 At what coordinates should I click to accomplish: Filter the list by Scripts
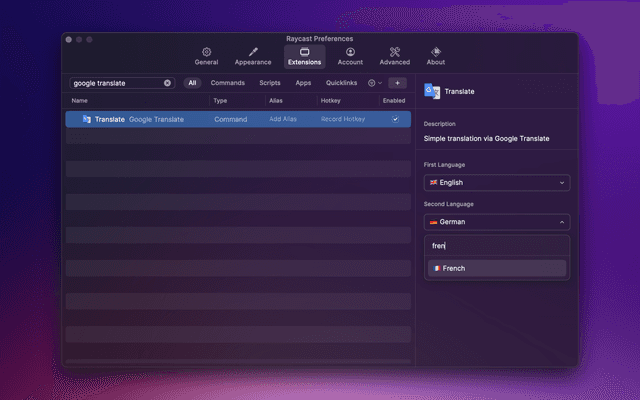(269, 83)
